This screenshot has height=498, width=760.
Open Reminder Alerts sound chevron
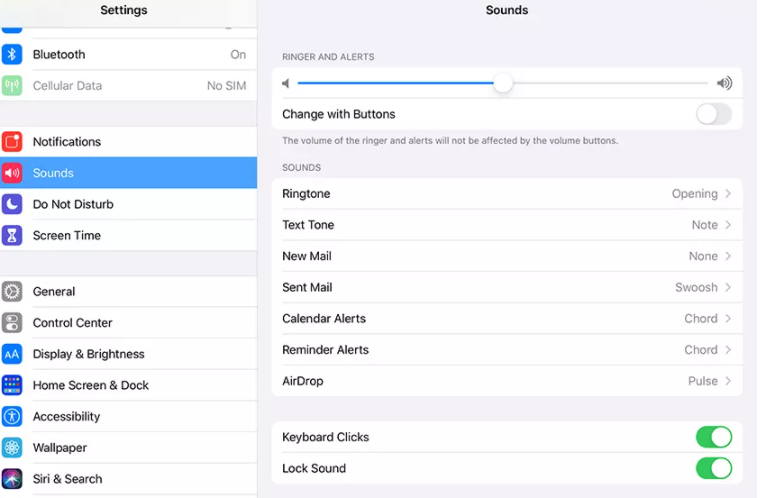pyautogui.click(x=728, y=350)
